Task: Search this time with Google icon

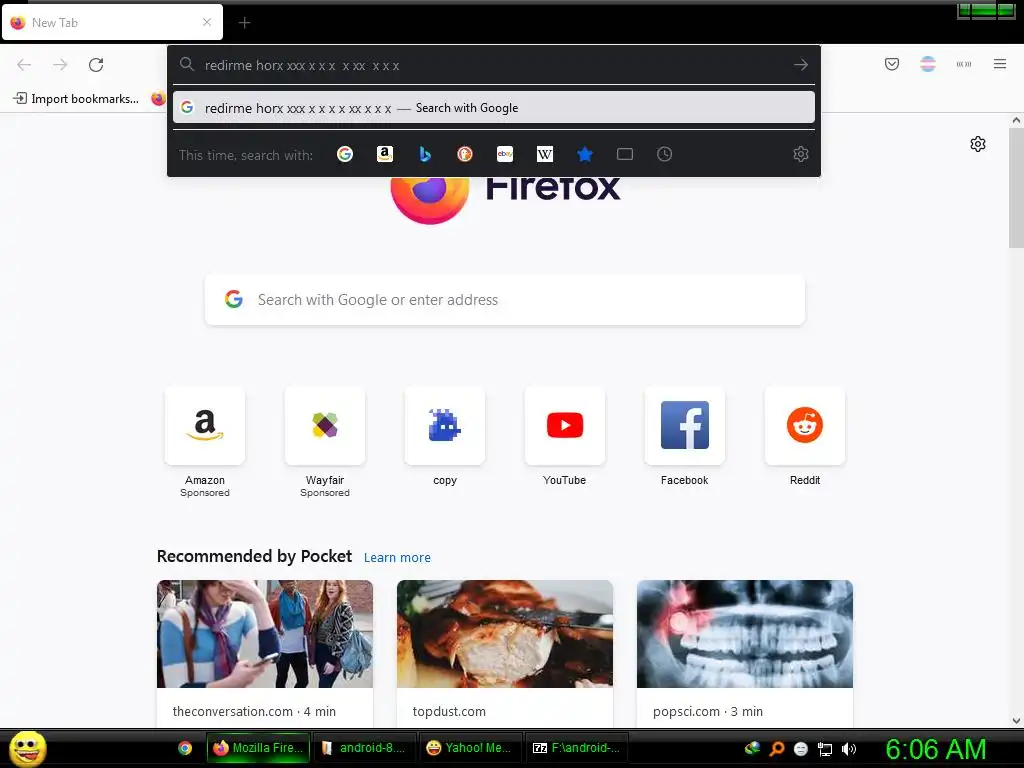Action: [x=345, y=154]
